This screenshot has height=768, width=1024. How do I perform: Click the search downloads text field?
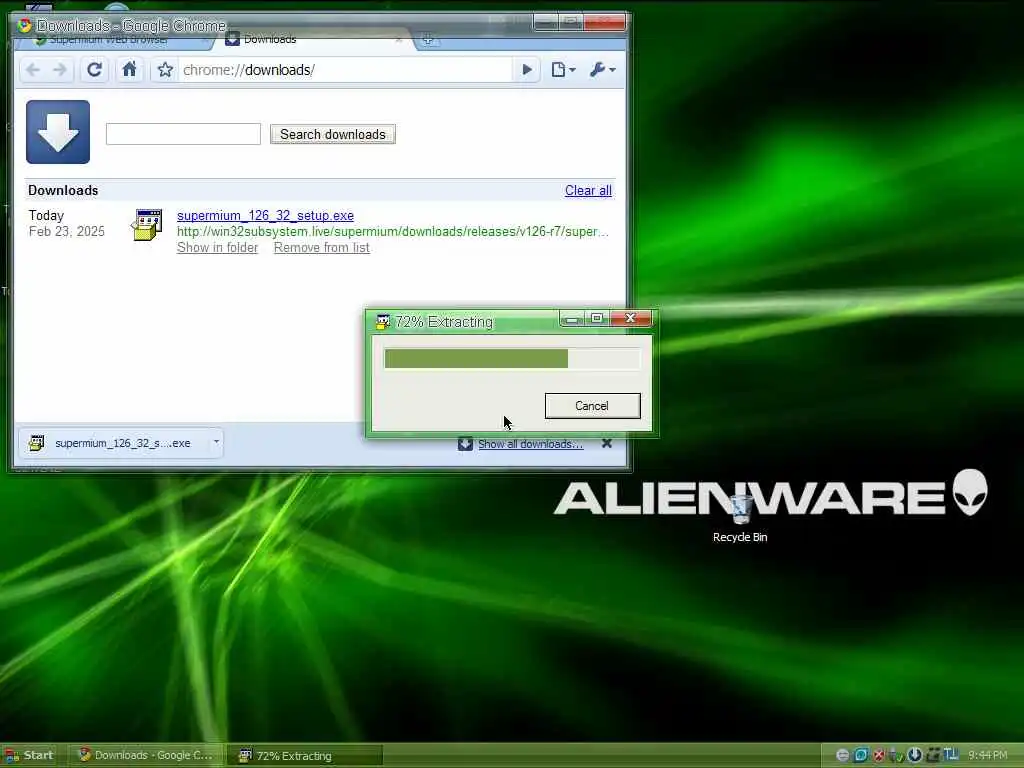click(184, 134)
